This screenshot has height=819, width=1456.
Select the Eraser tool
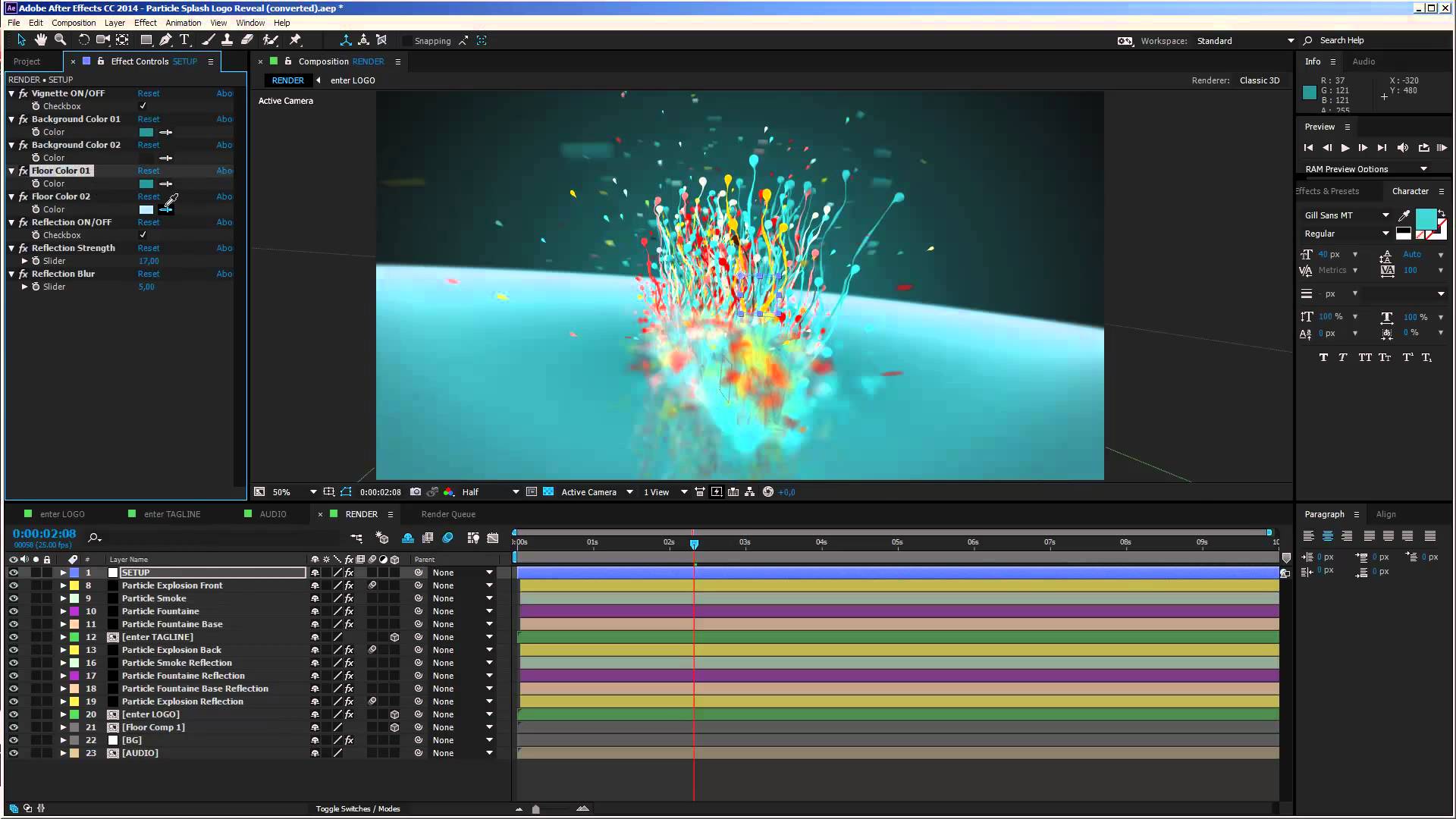(x=247, y=40)
